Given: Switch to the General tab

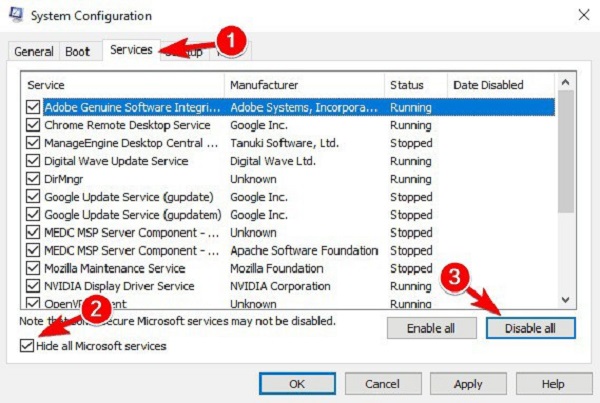Looking at the screenshot, I should [34, 52].
